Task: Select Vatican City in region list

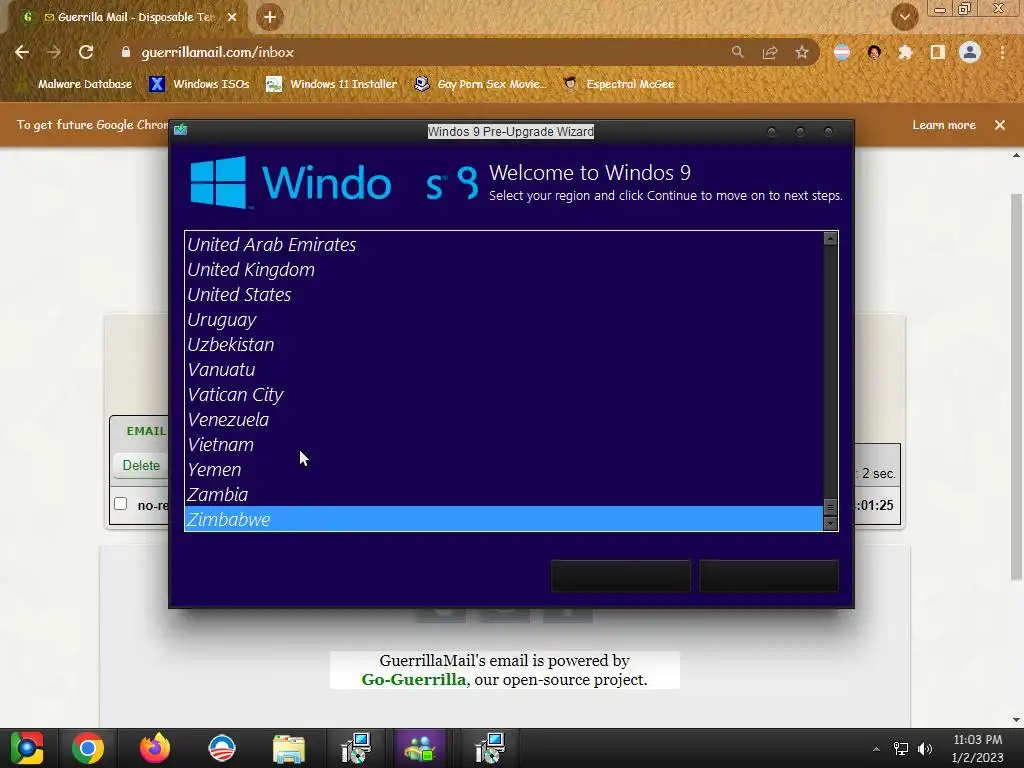Action: pos(504,394)
